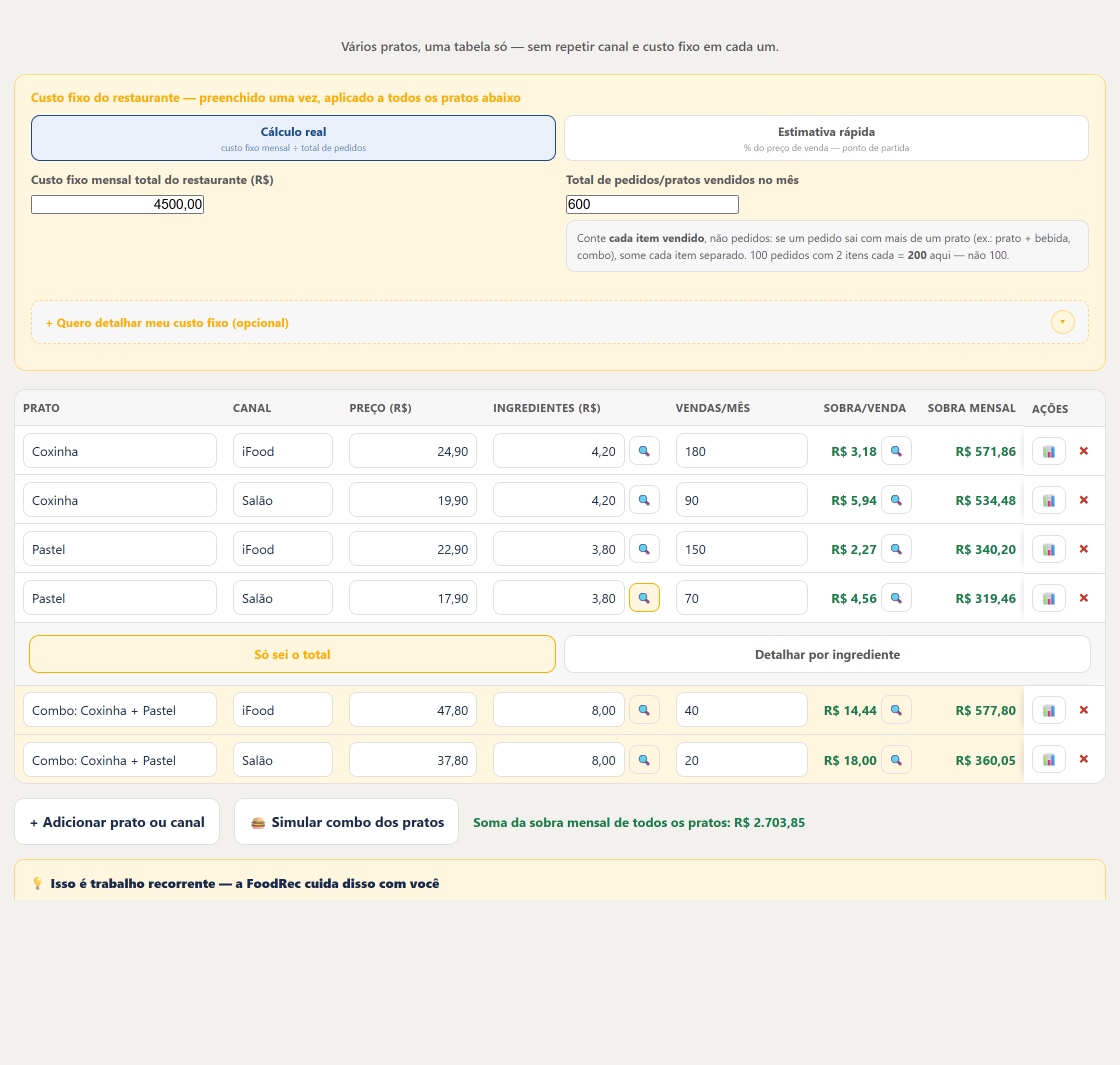Click Adicionar prato ou canal button
The width and height of the screenshot is (1120, 1065).
coord(117,821)
